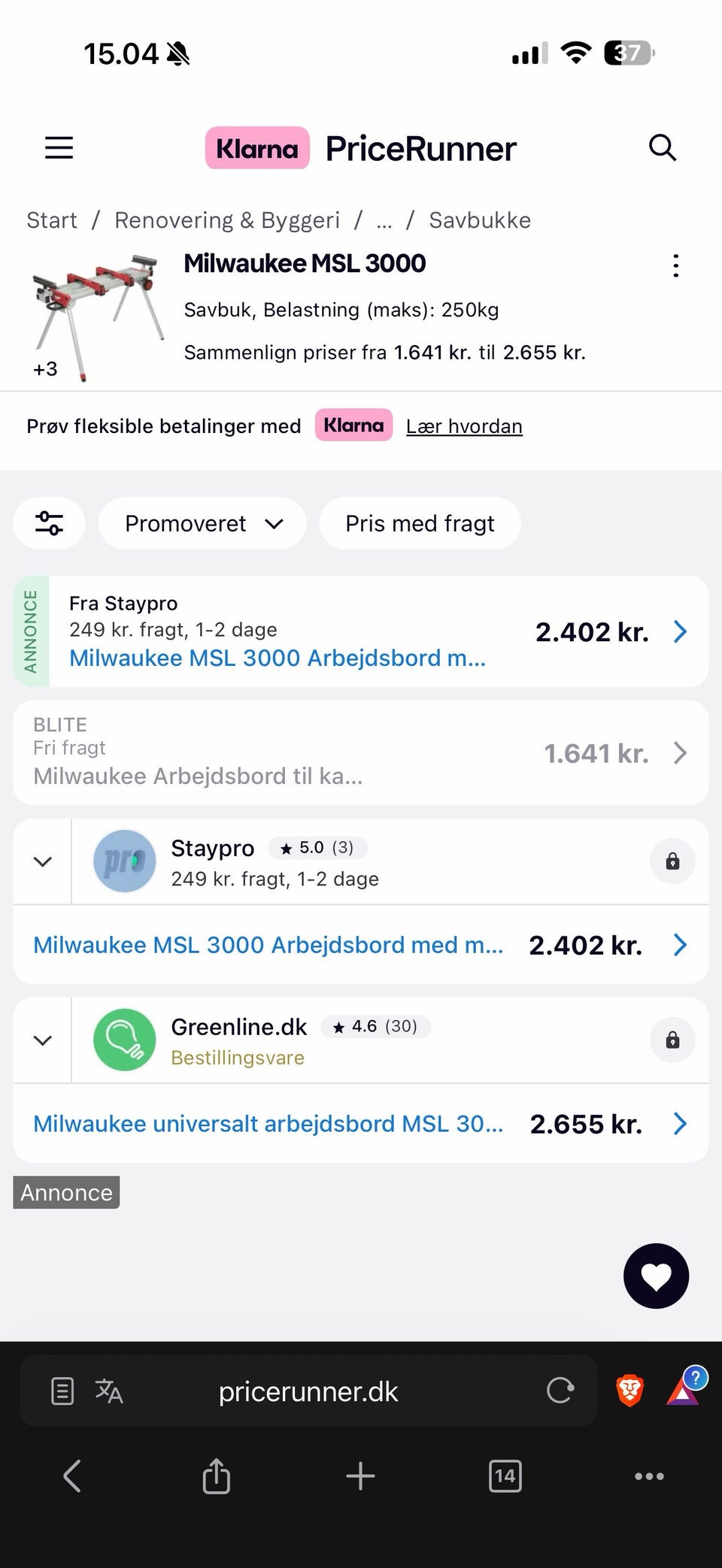Expand the Staypro shop details chevron
The height and width of the screenshot is (1568, 722).
pos(43,861)
